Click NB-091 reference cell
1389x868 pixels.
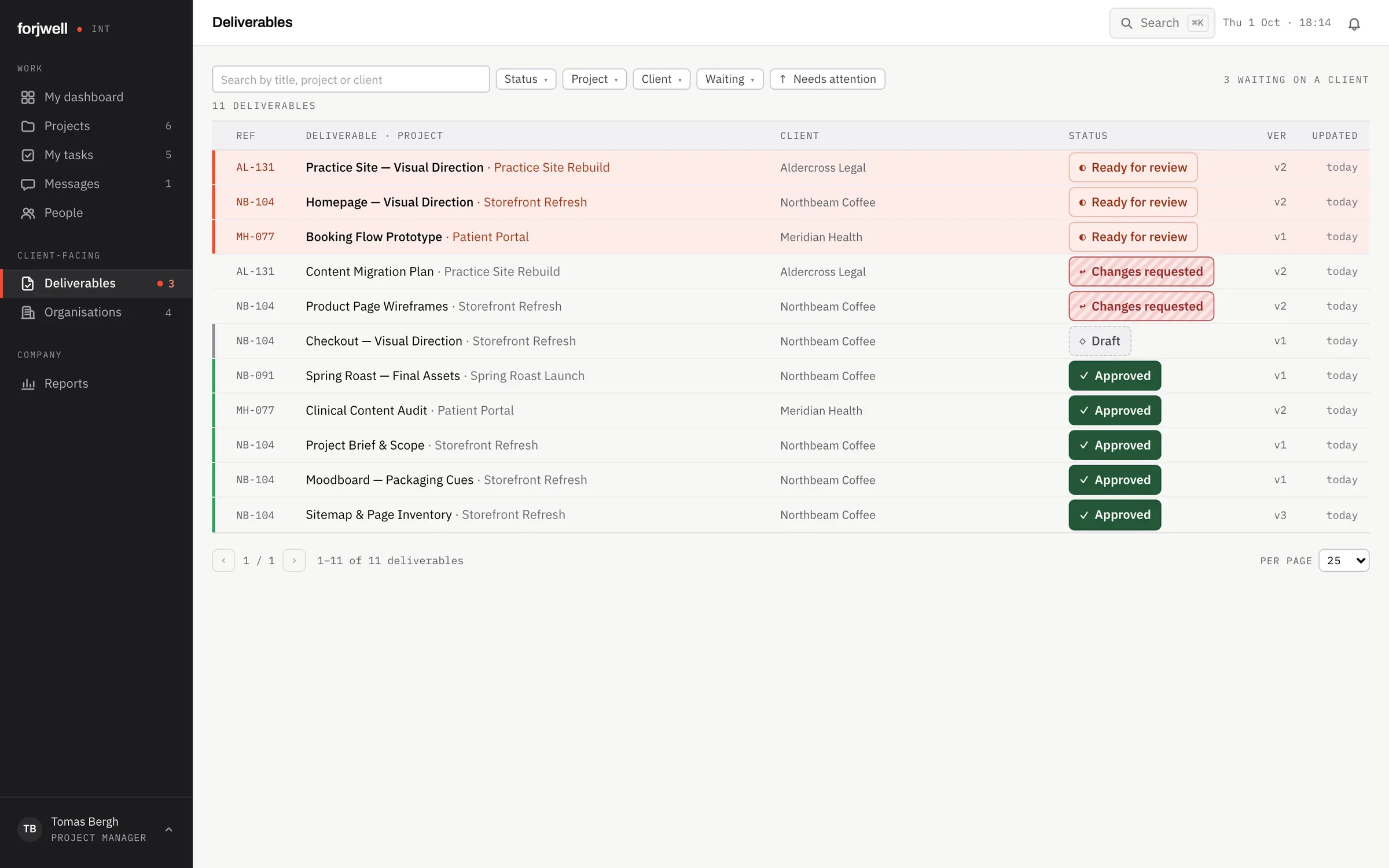[x=255, y=376]
